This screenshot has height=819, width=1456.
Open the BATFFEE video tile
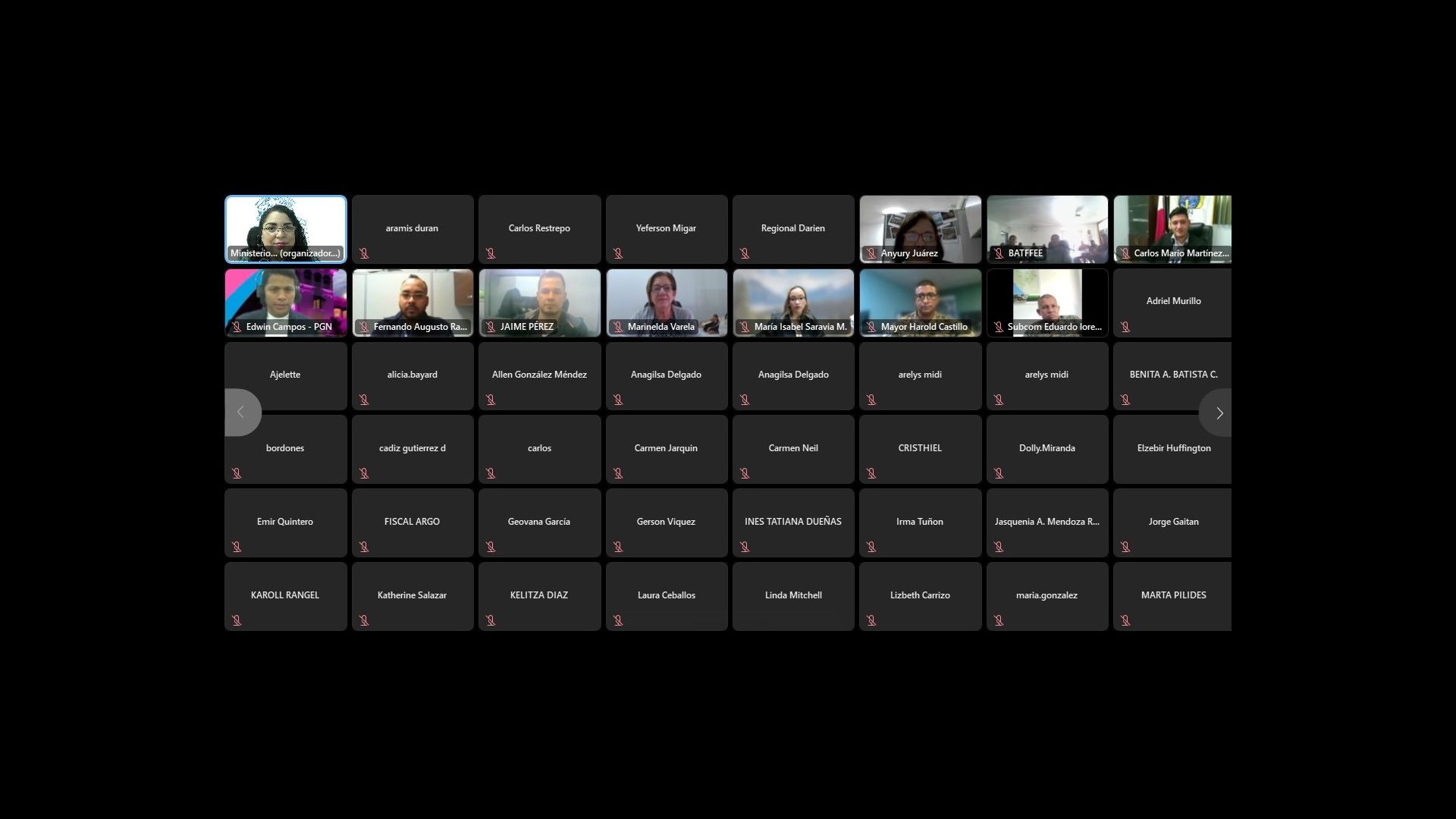1046,227
